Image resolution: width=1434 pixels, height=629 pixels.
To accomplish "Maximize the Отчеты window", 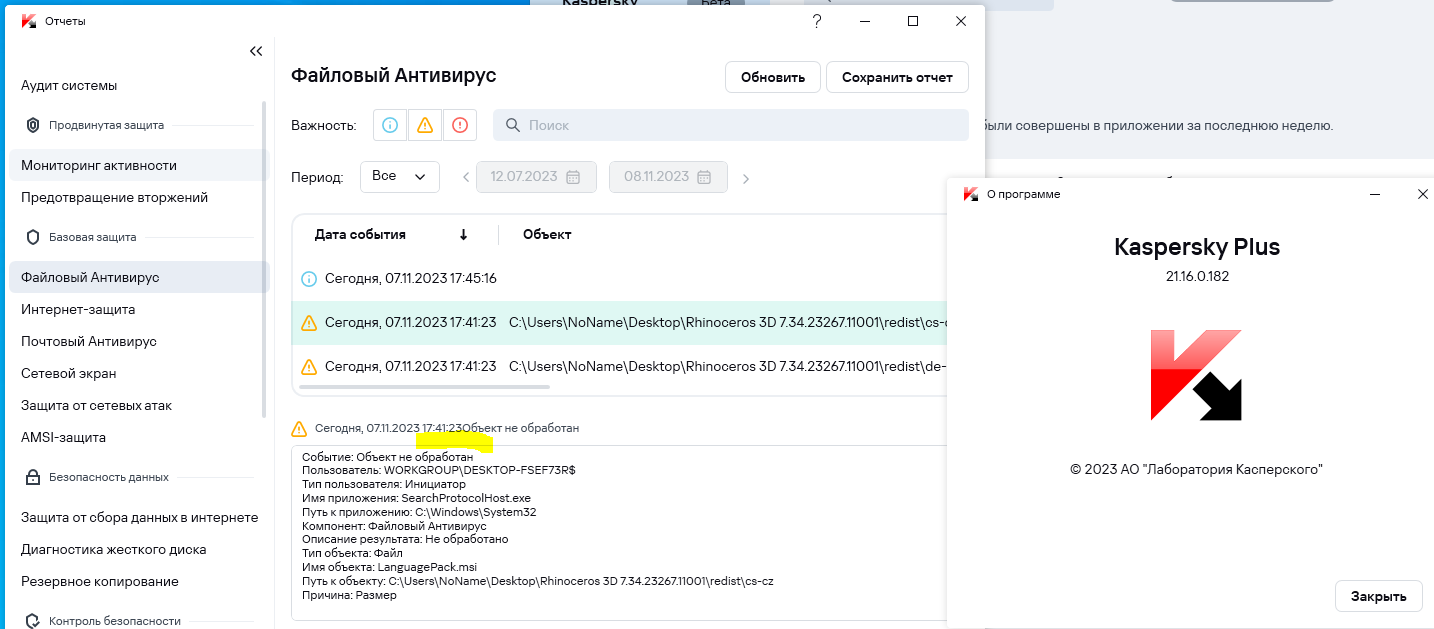I will 913,21.
